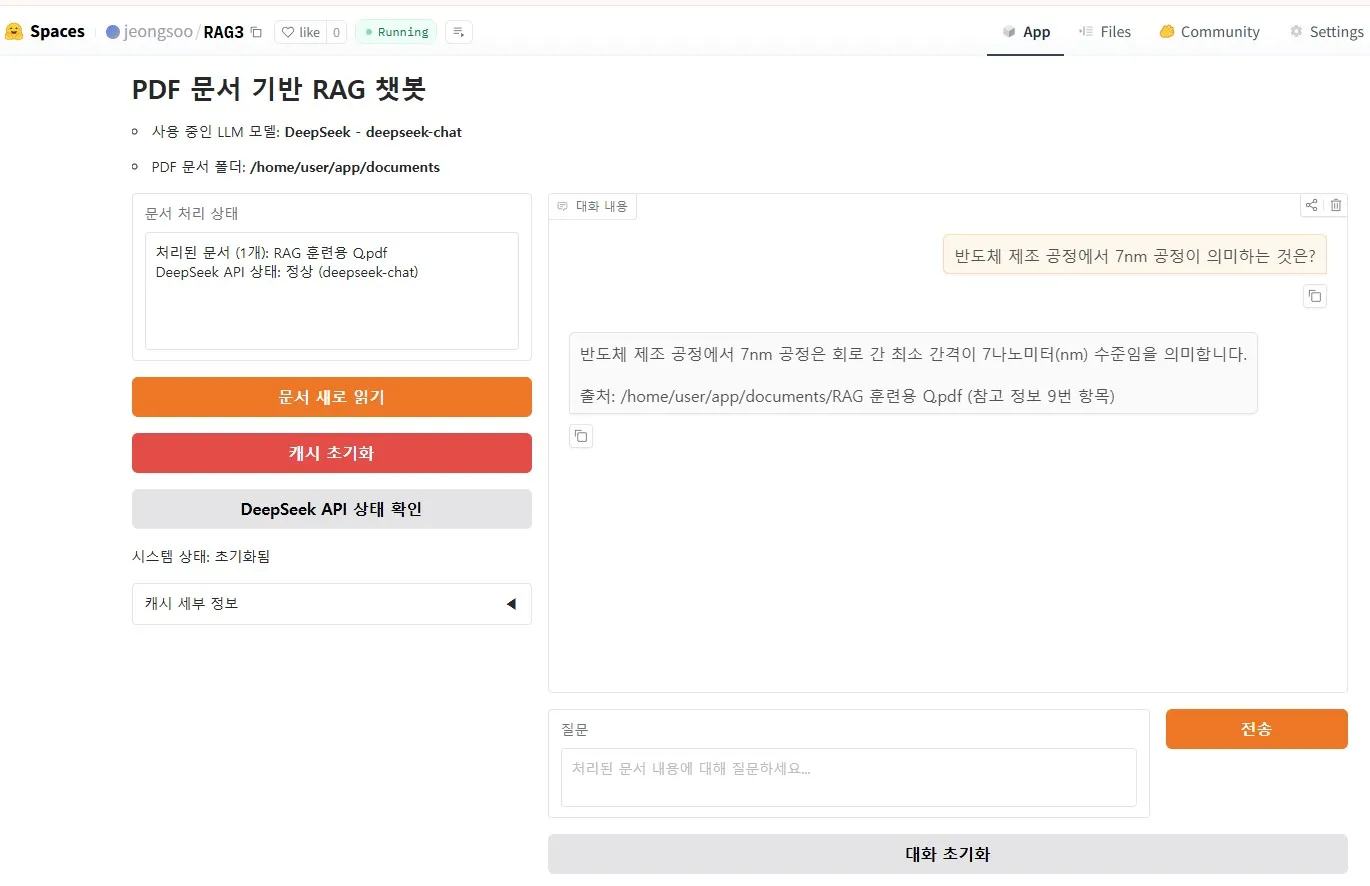Click the App tab cube icon
Viewport: 1370px width, 886px height.
[x=1009, y=32]
